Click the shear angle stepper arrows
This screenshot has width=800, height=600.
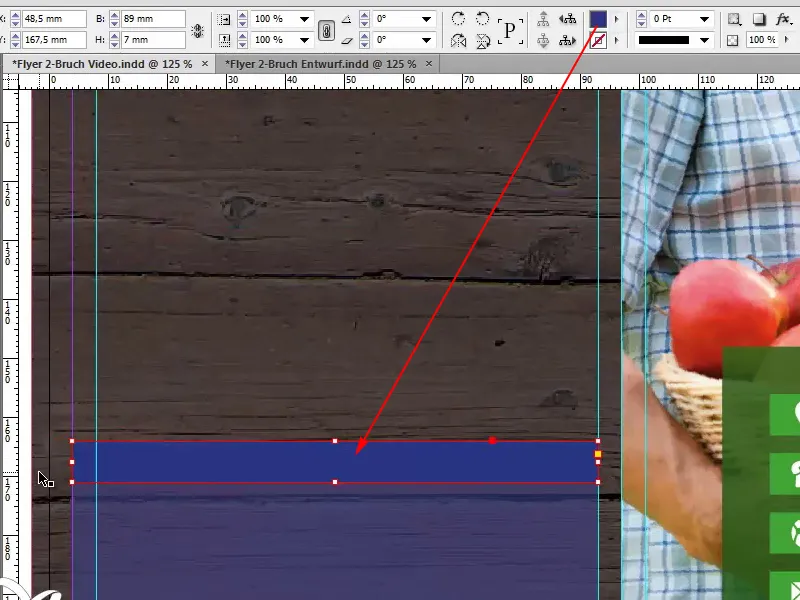pos(364,40)
